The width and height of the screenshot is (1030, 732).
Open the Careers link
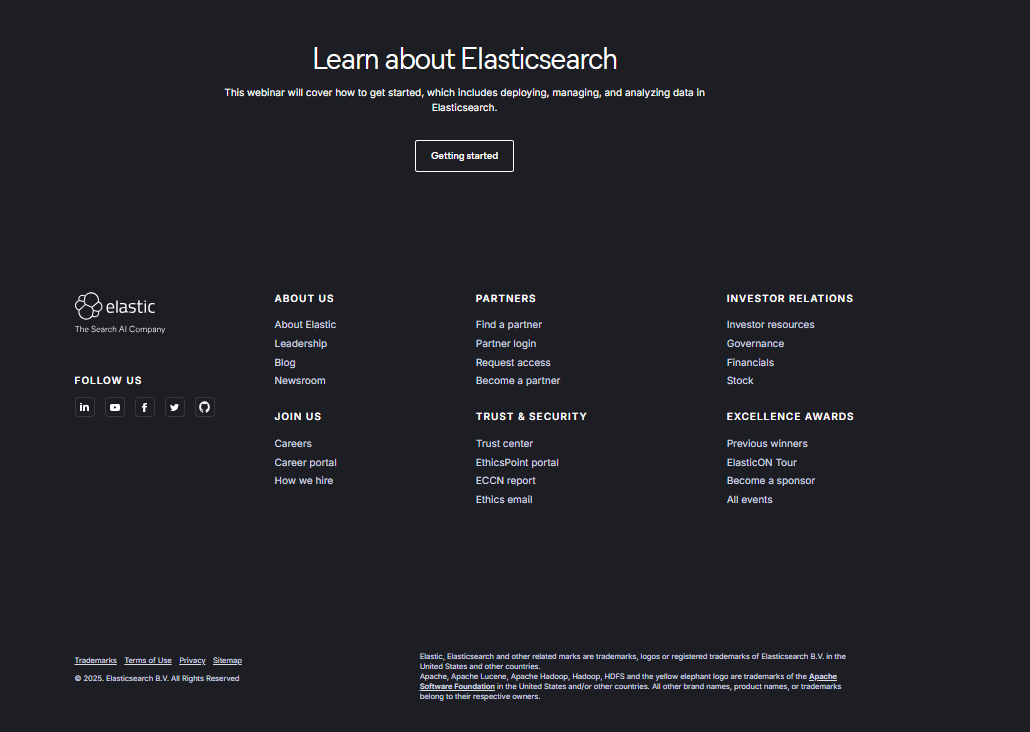293,444
